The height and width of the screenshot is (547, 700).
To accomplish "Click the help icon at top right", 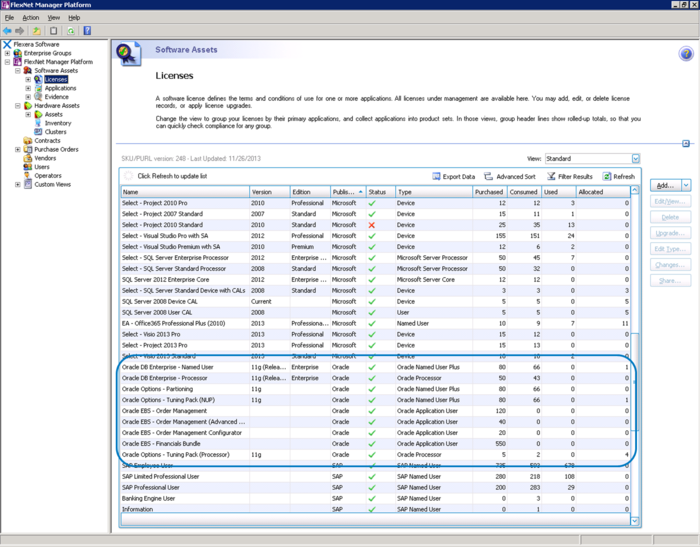I will click(x=686, y=54).
